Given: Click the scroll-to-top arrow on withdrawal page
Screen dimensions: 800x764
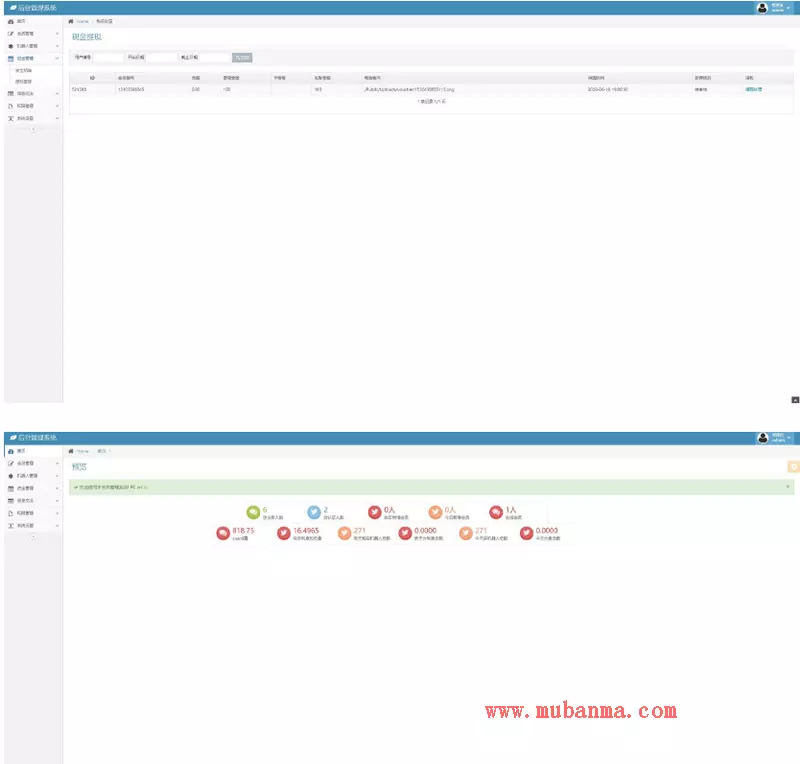Looking at the screenshot, I should pos(795,399).
